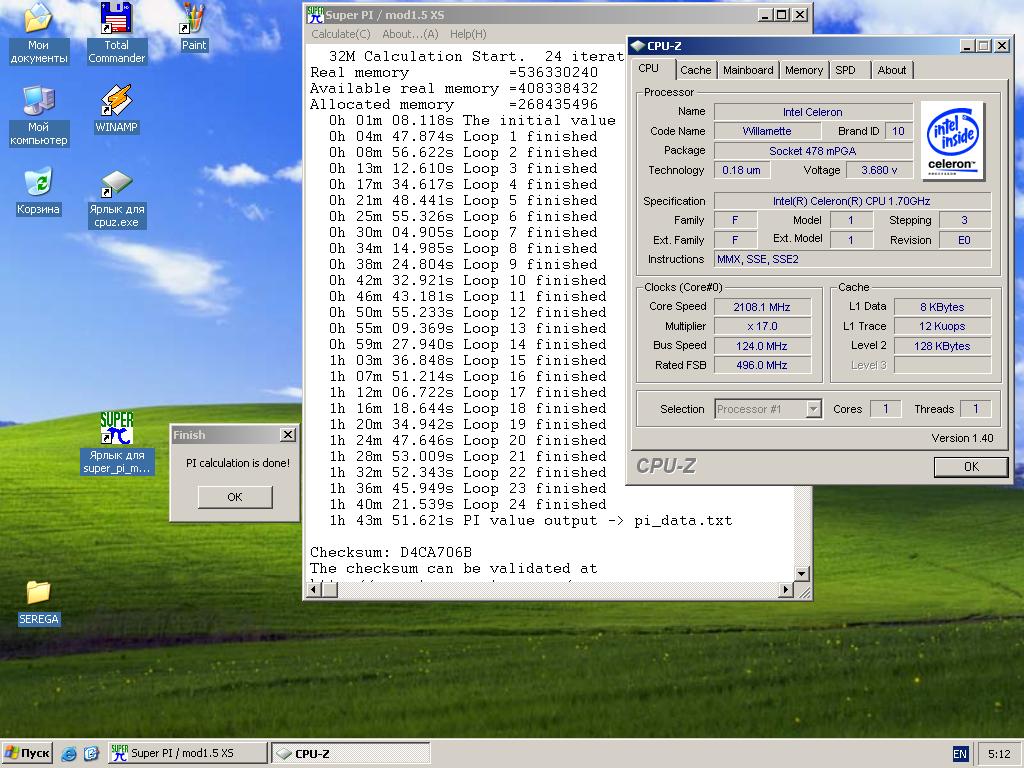Launch the WINAMP desktop shortcut

(x=116, y=109)
